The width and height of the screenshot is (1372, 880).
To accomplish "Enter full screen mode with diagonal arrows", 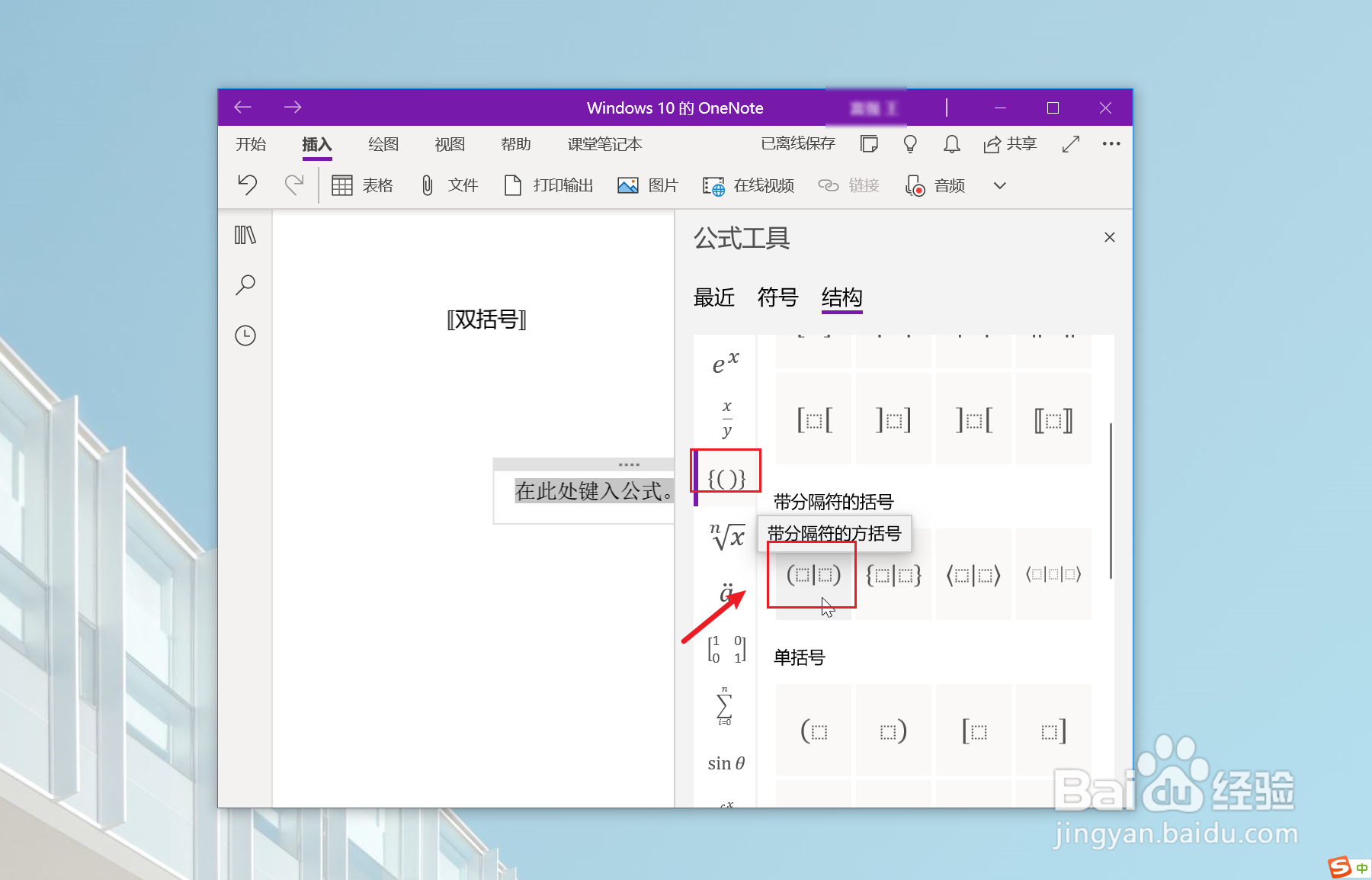I will pyautogui.click(x=1071, y=143).
